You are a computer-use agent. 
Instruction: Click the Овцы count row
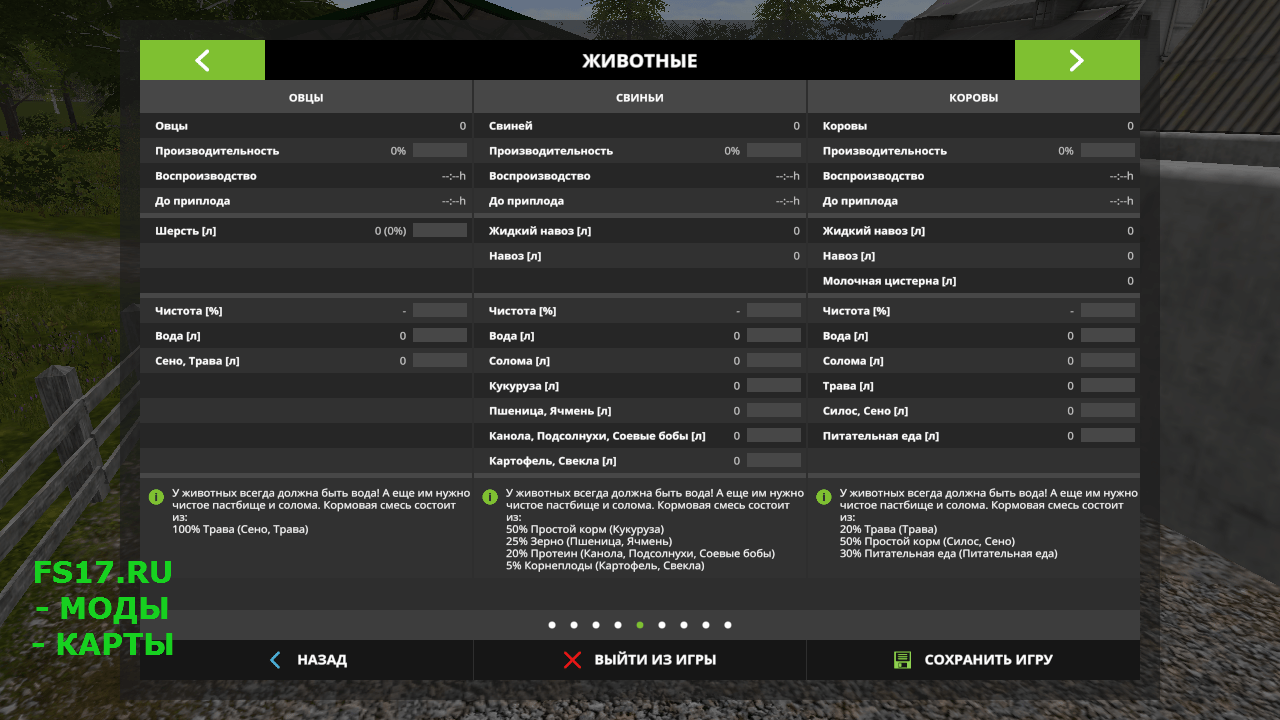(306, 126)
